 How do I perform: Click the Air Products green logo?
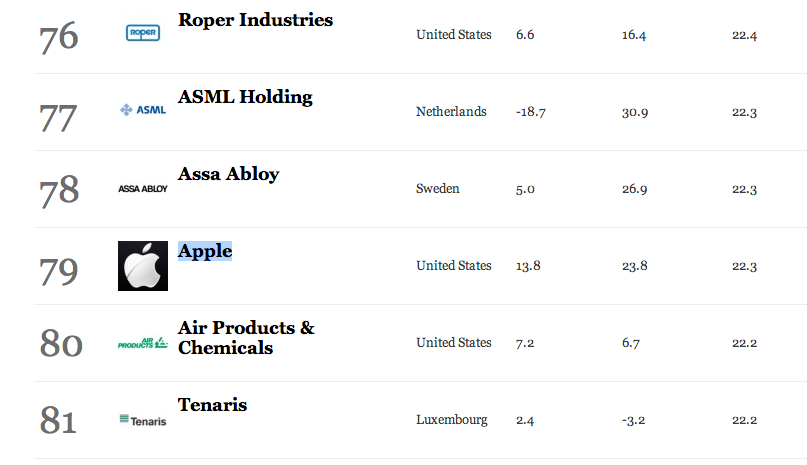point(143,343)
